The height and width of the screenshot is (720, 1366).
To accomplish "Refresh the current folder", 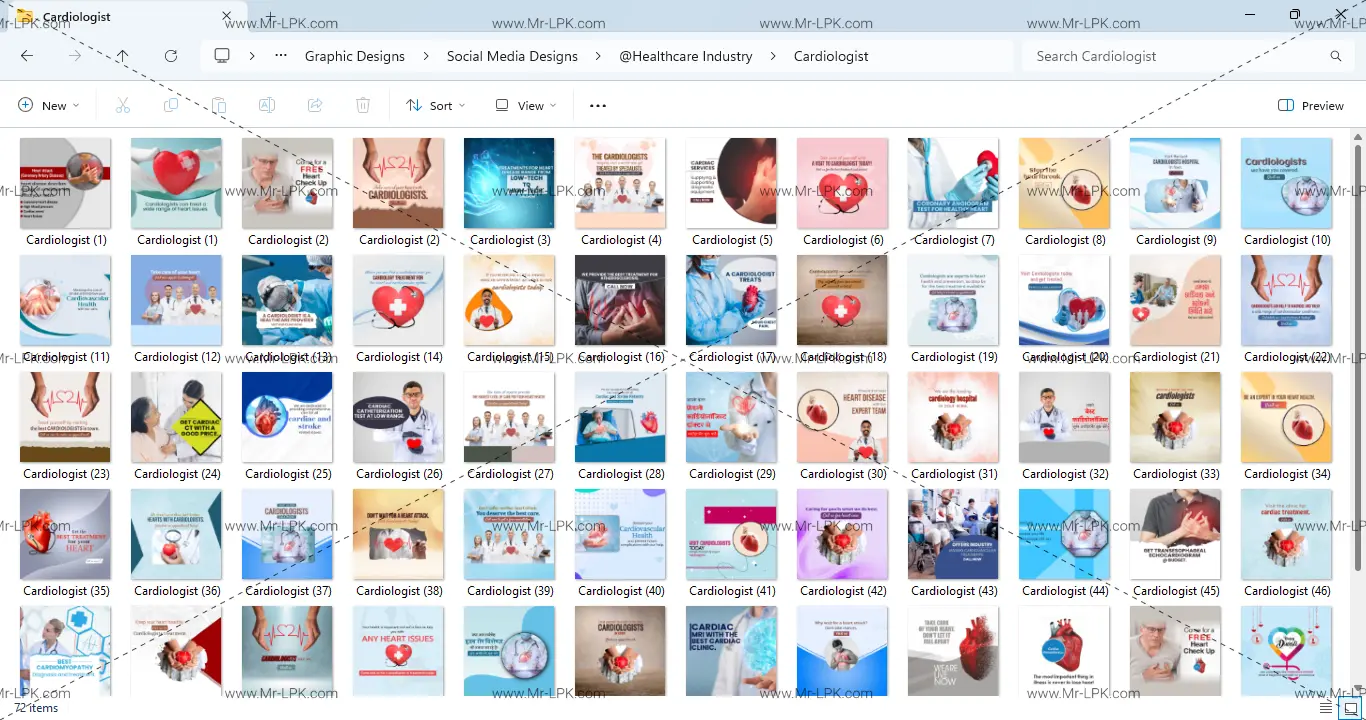I will coord(171,56).
